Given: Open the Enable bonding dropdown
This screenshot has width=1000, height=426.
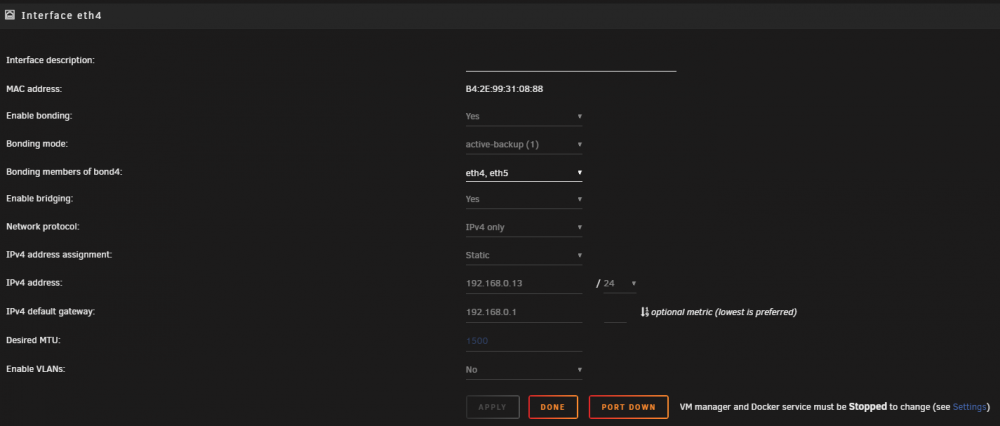Looking at the screenshot, I should click(x=524, y=116).
